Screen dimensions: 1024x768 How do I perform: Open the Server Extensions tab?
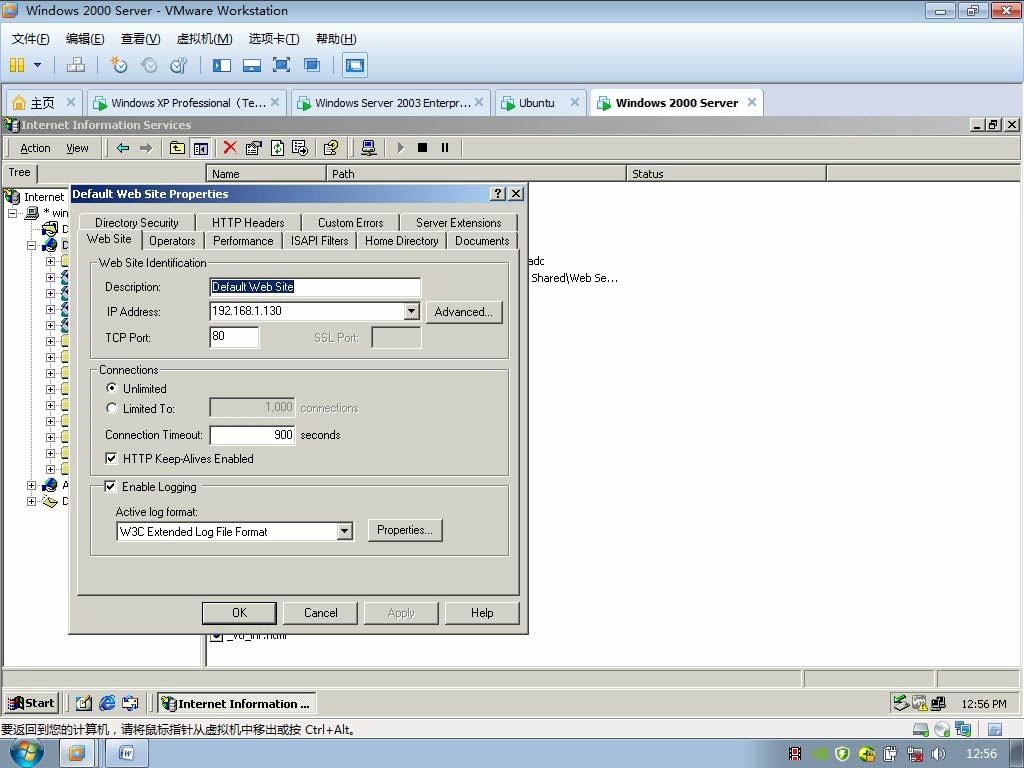(458, 223)
